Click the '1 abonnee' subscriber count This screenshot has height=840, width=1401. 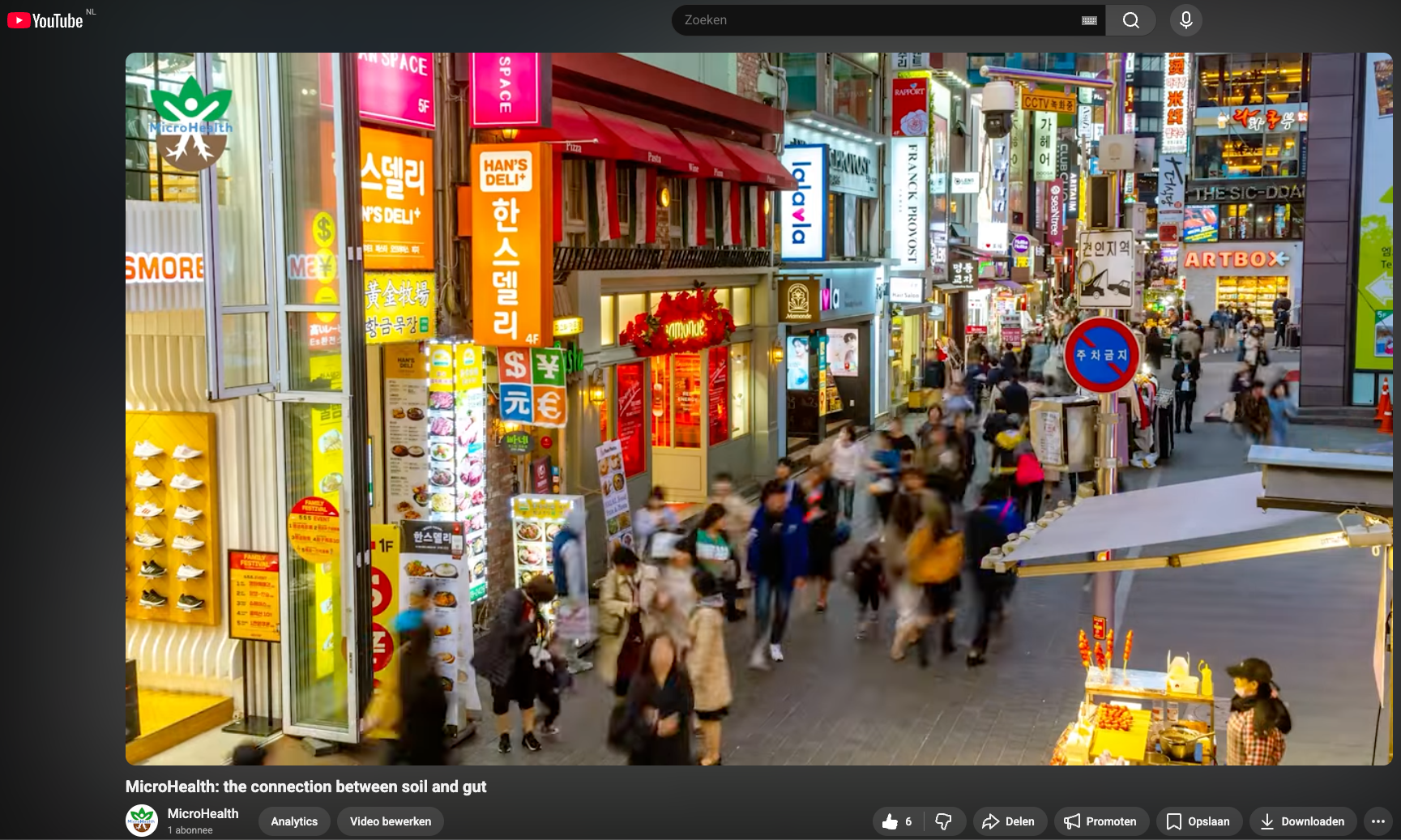[190, 830]
